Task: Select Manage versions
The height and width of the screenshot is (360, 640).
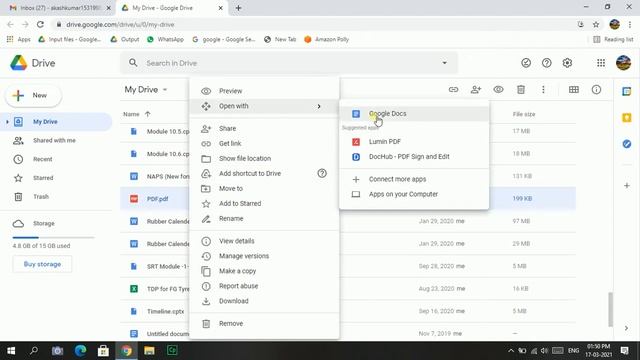Action: [x=264, y=256]
